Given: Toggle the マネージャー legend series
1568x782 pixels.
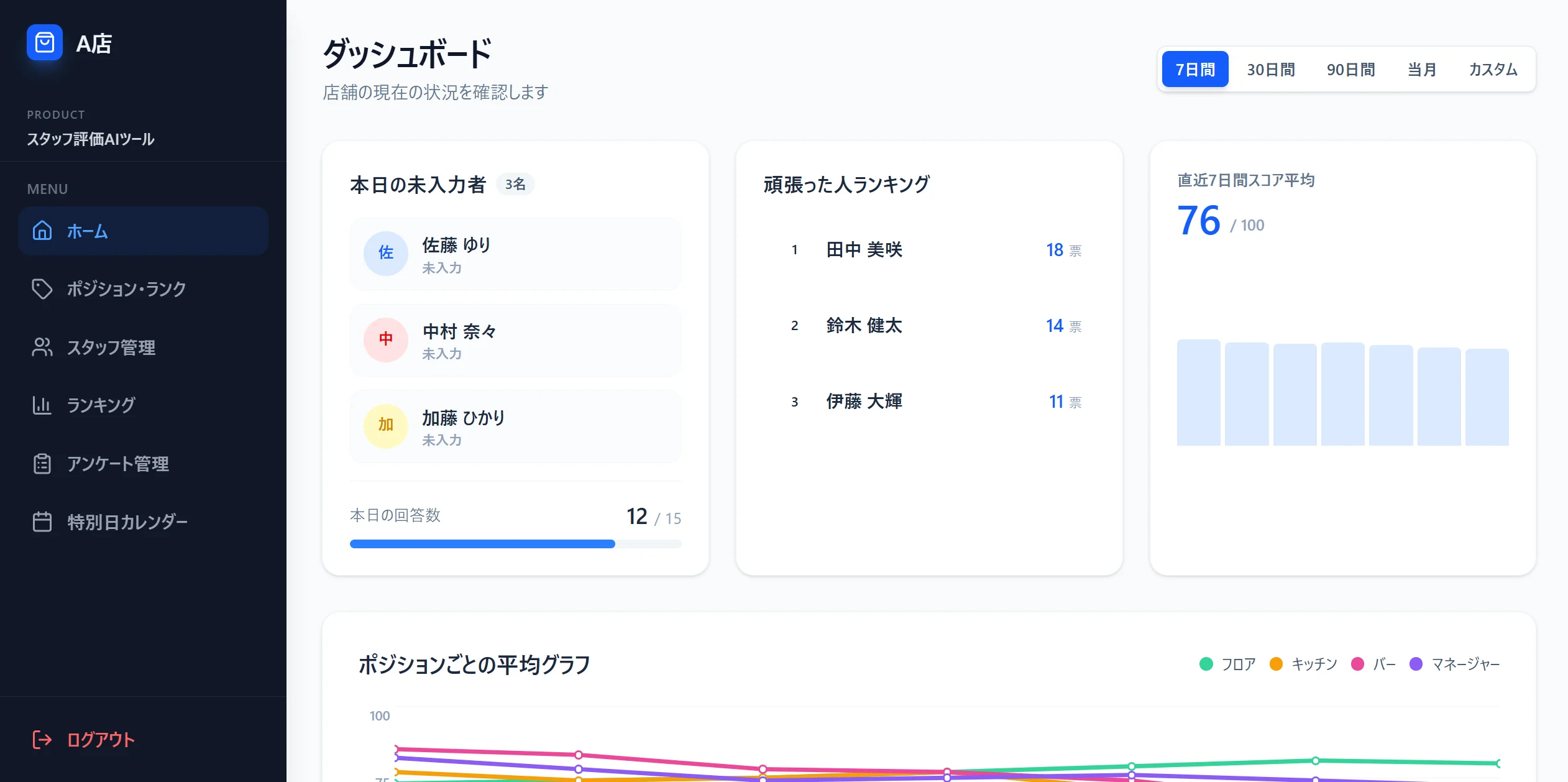Looking at the screenshot, I should coord(1455,664).
